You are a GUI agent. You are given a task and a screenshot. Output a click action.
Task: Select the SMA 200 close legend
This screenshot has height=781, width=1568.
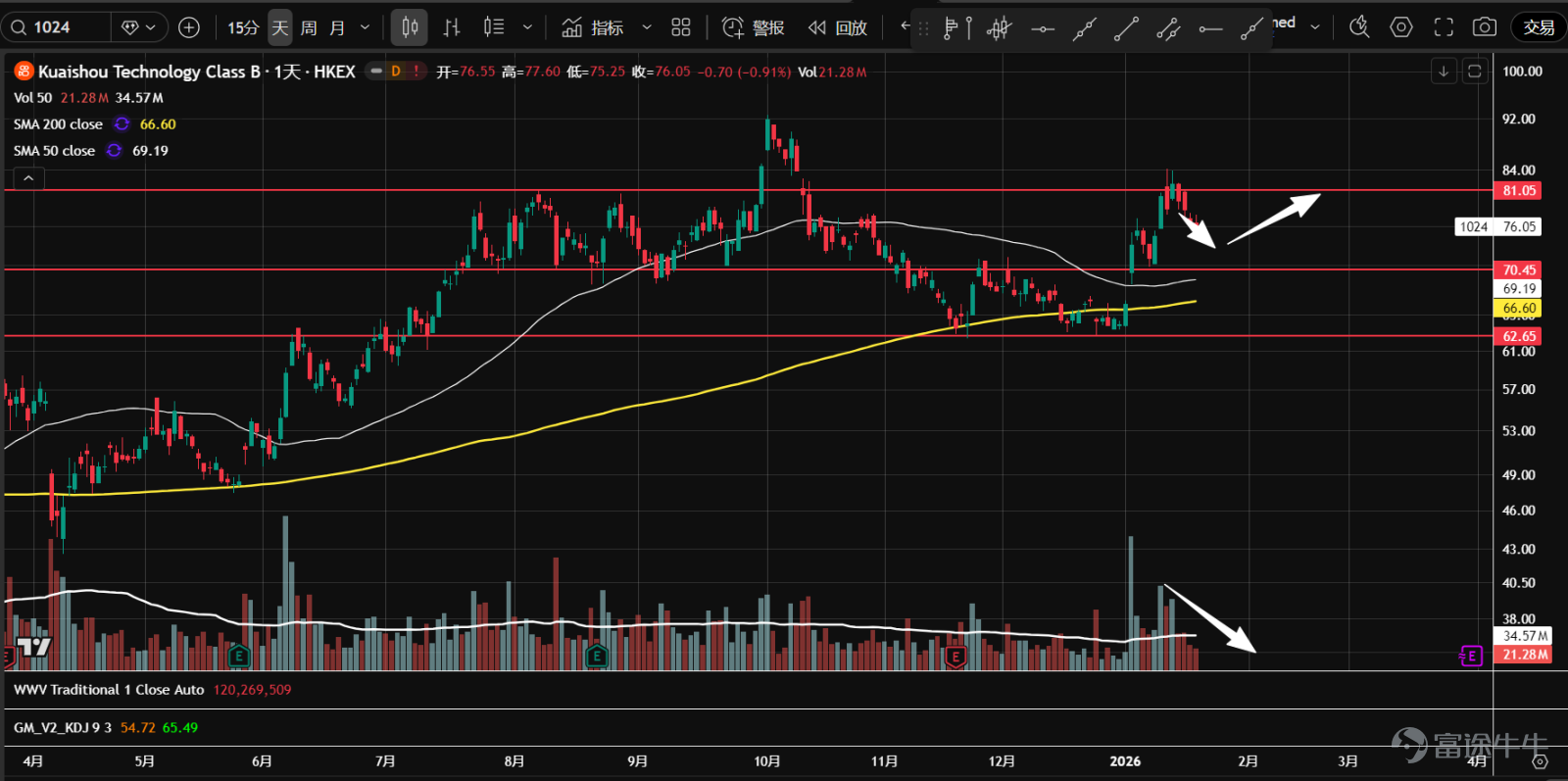[x=58, y=124]
